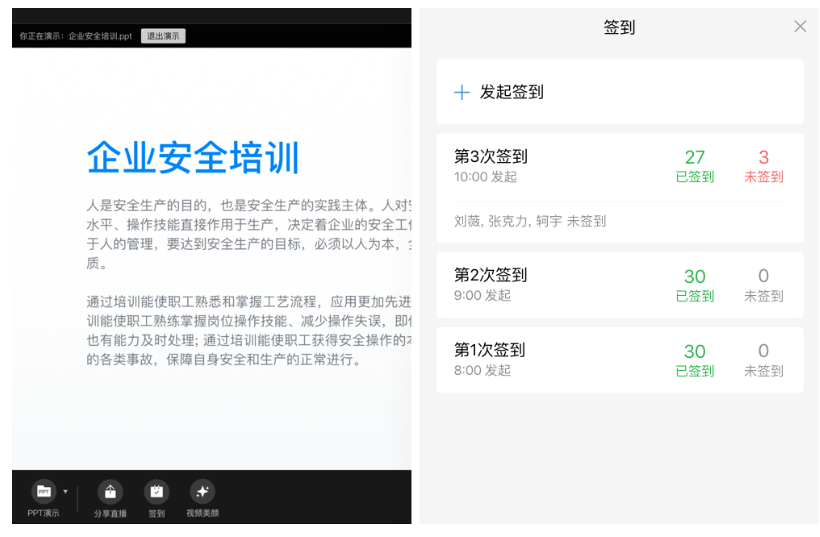Open the 第3次签到 record title

490,157
